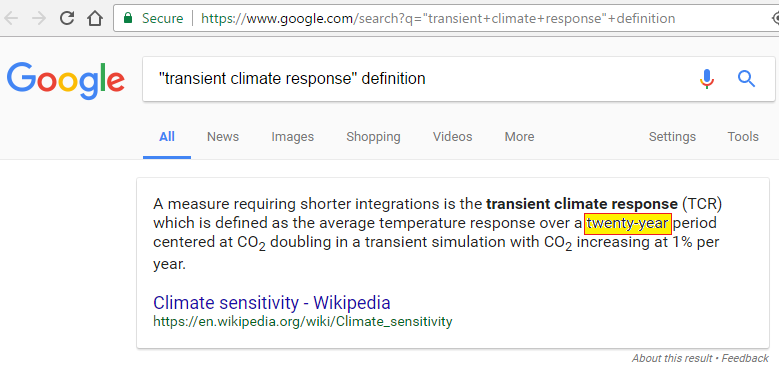Select the Shopping results tab

click(373, 137)
